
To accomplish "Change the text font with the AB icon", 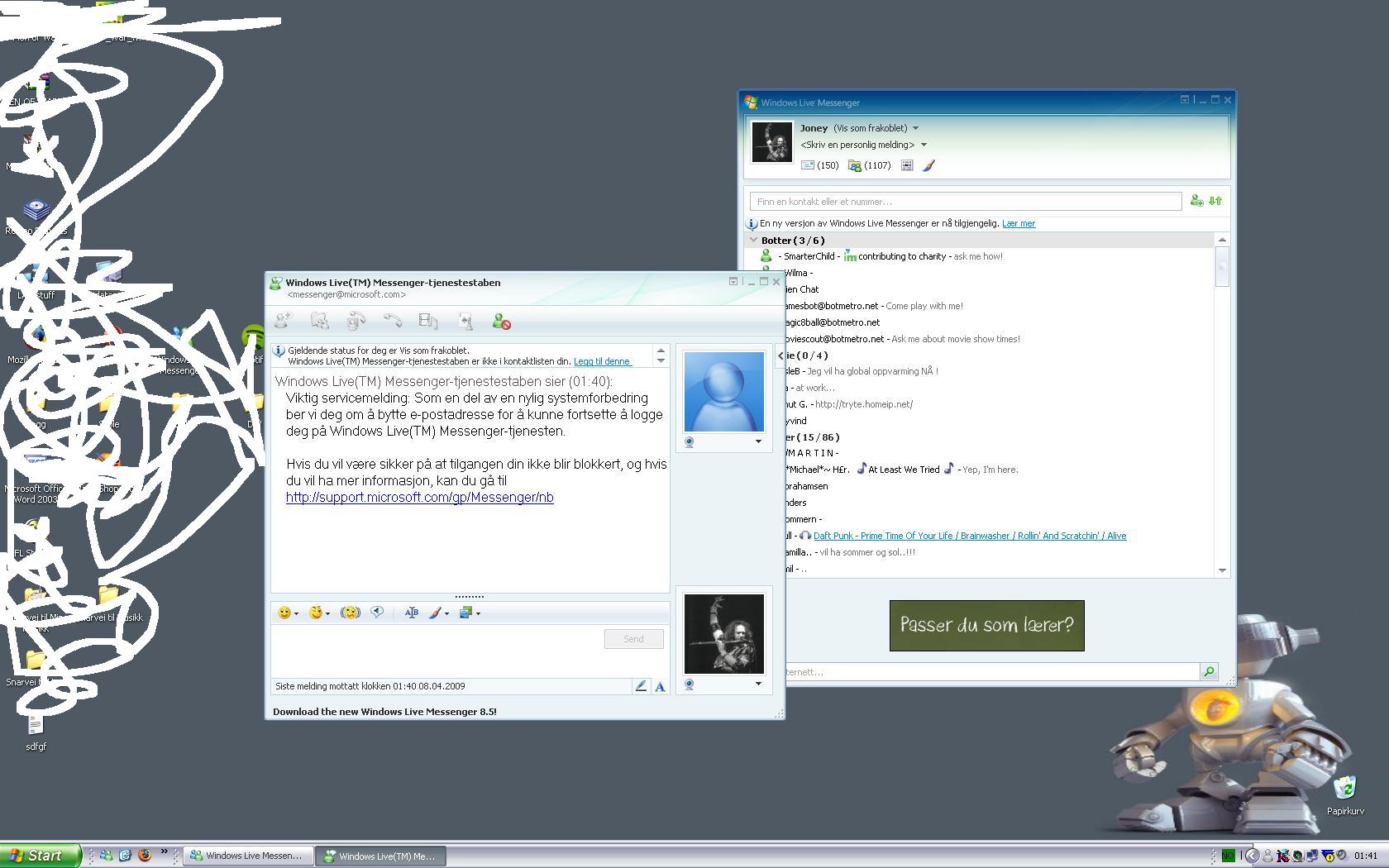I will [411, 613].
